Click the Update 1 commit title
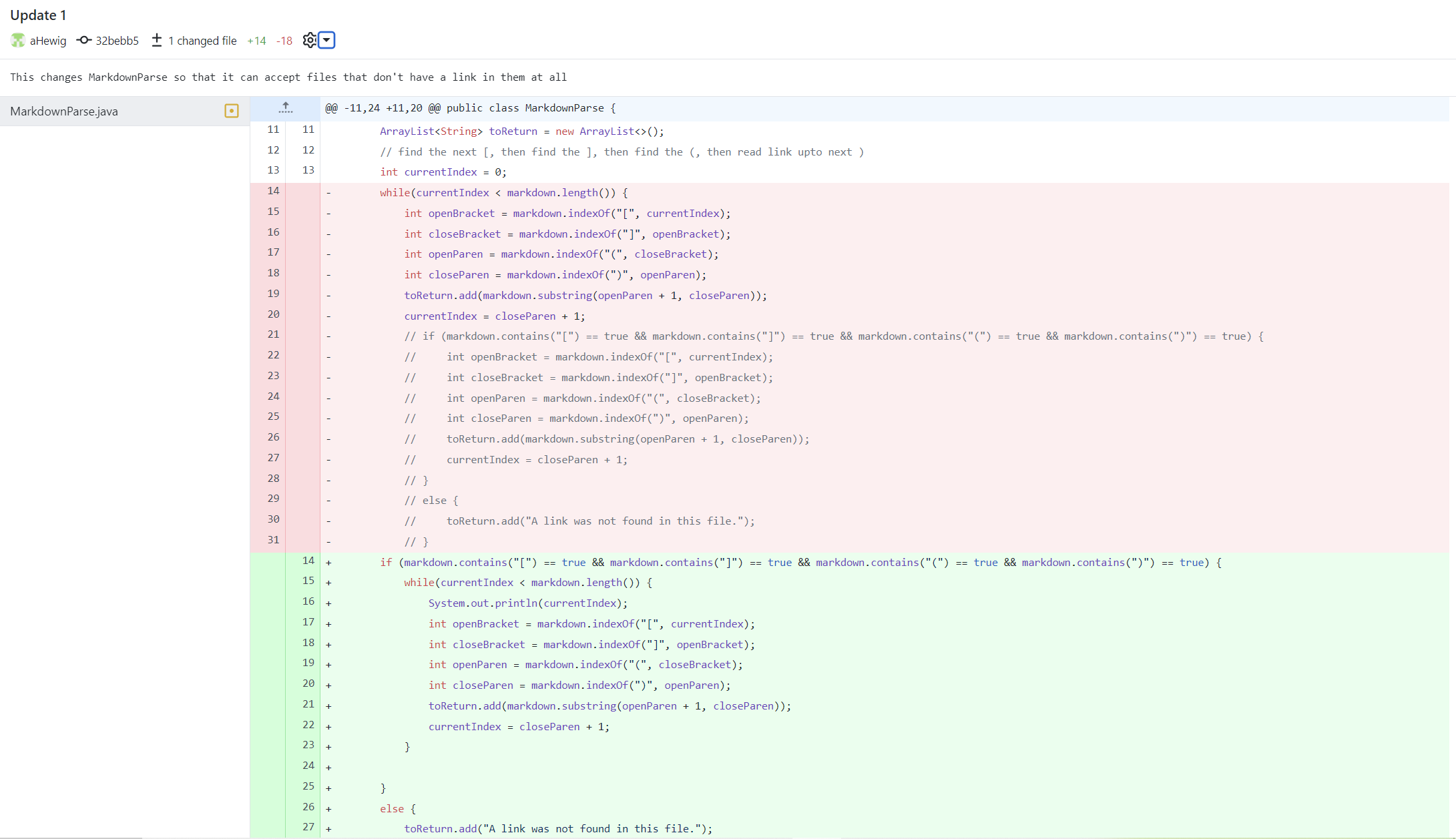 click(38, 15)
